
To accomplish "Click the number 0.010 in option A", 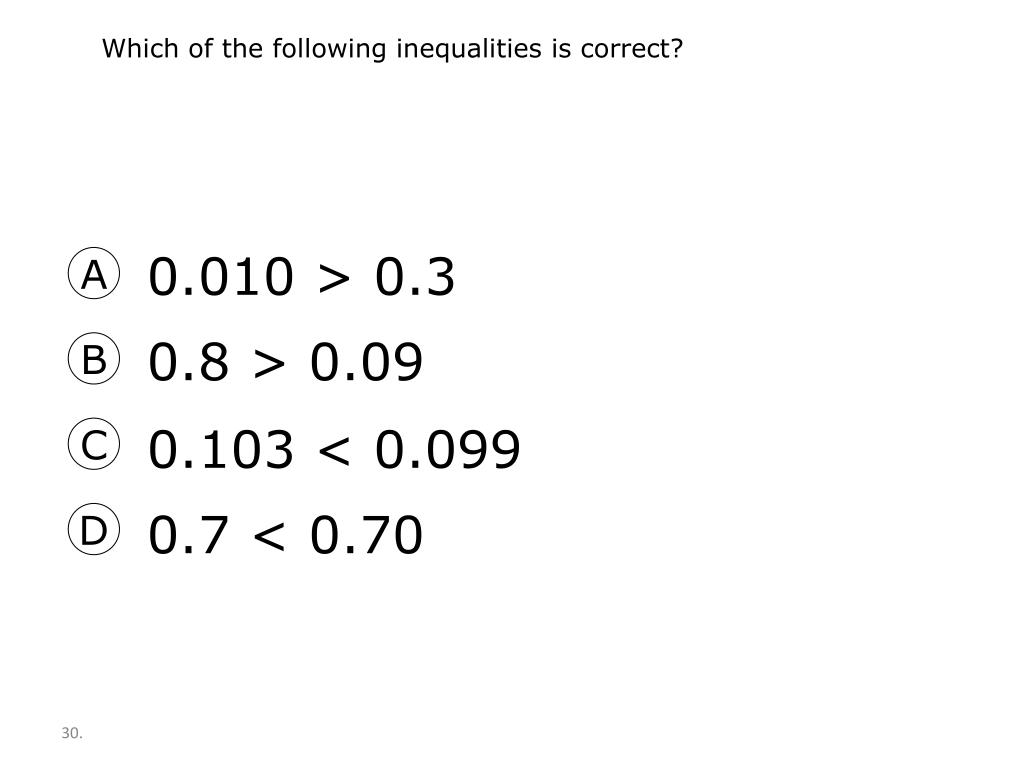I will pos(221,277).
